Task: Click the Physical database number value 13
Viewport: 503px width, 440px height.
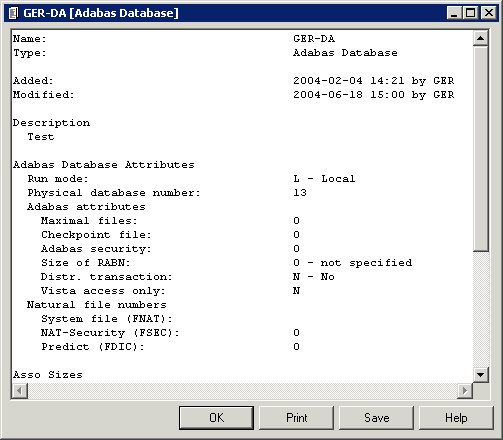Action: point(300,193)
